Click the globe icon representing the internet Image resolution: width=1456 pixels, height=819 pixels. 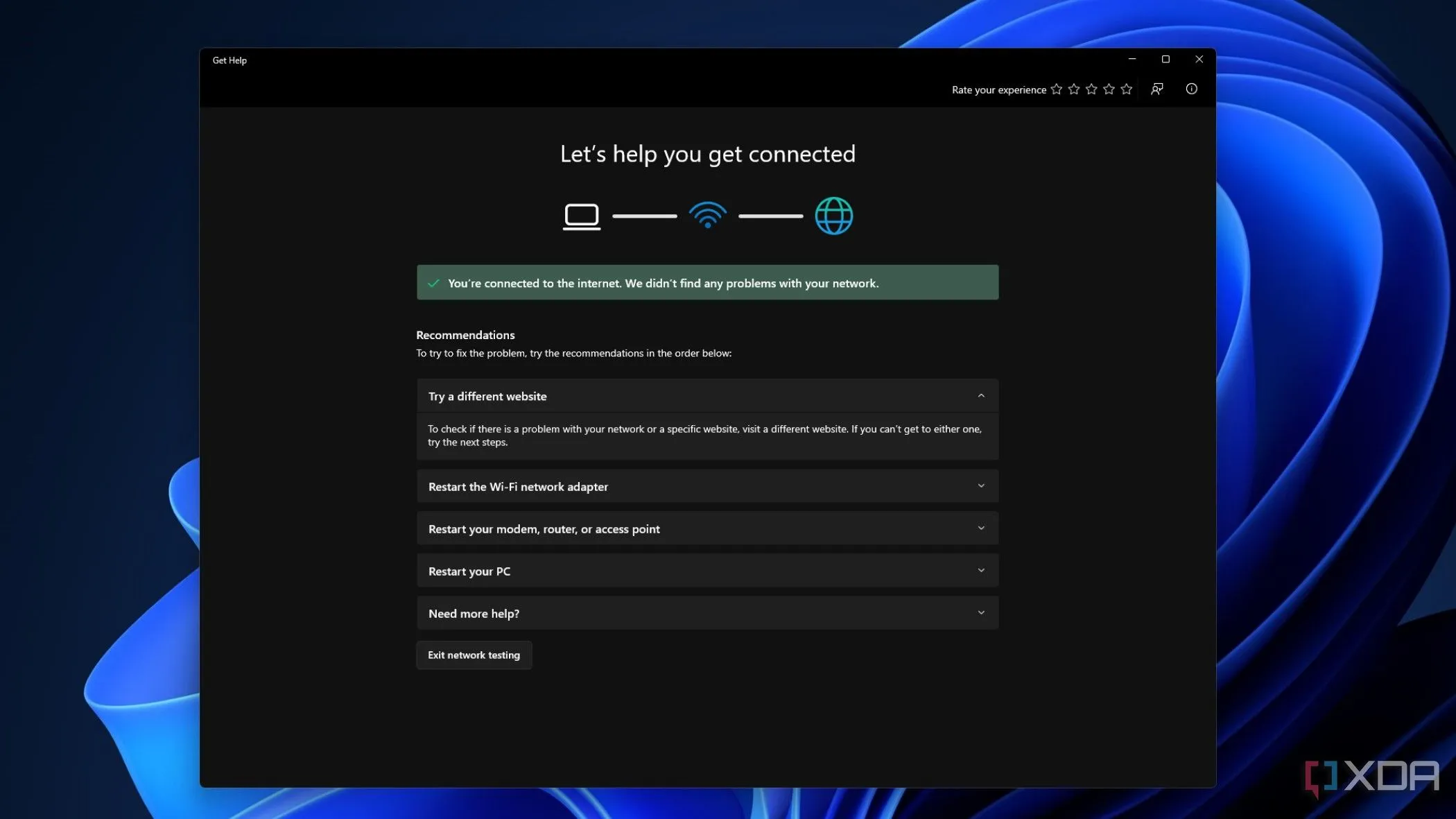833,216
